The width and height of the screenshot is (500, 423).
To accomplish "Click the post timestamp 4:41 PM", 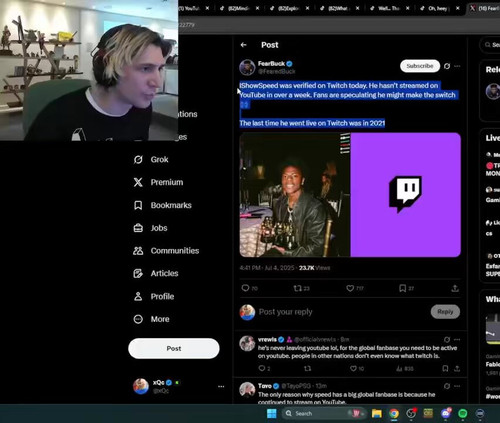I will point(267,268).
